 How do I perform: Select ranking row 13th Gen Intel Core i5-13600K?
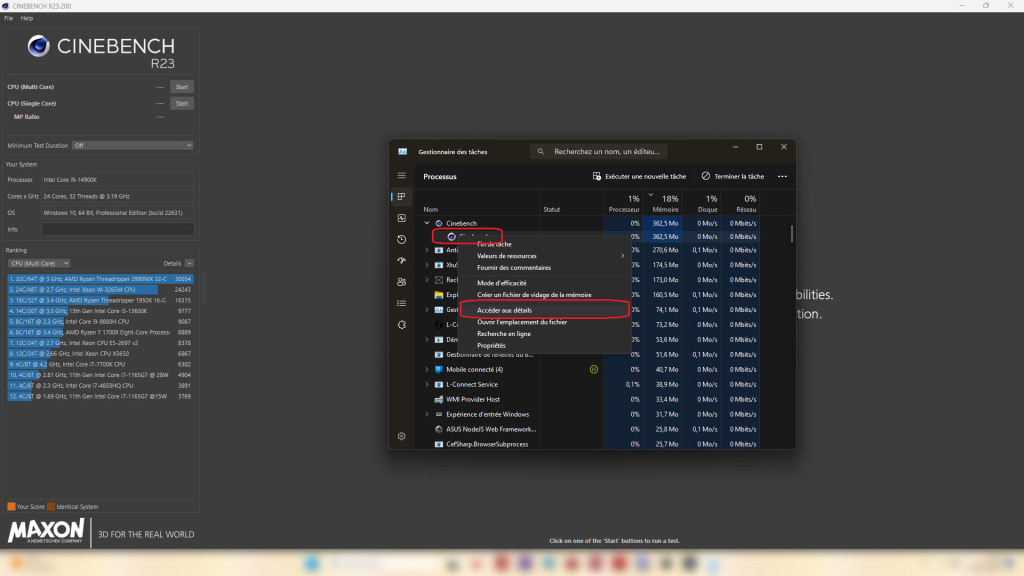(100, 311)
